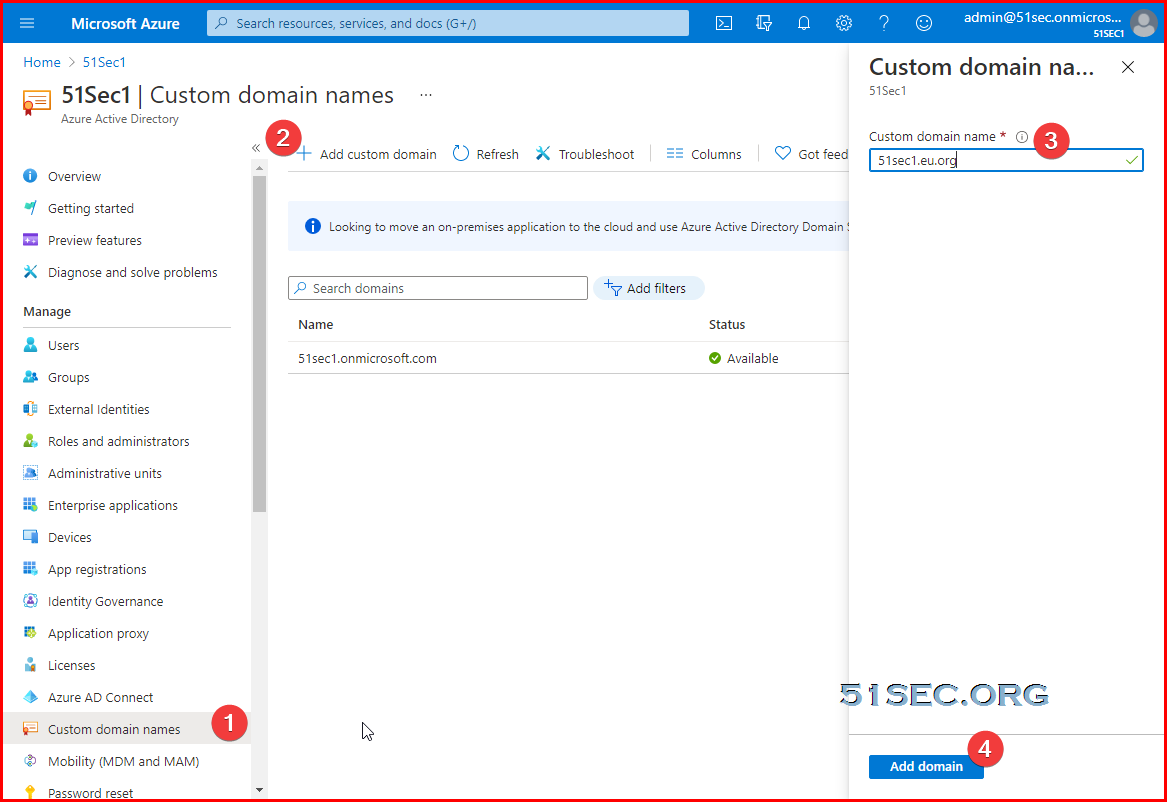Click the Microsoft Azure portal title
This screenshot has height=802, width=1167.
125,23
